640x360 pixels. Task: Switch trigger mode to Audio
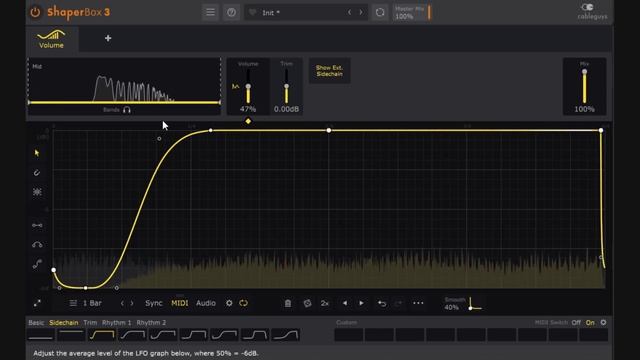206,303
